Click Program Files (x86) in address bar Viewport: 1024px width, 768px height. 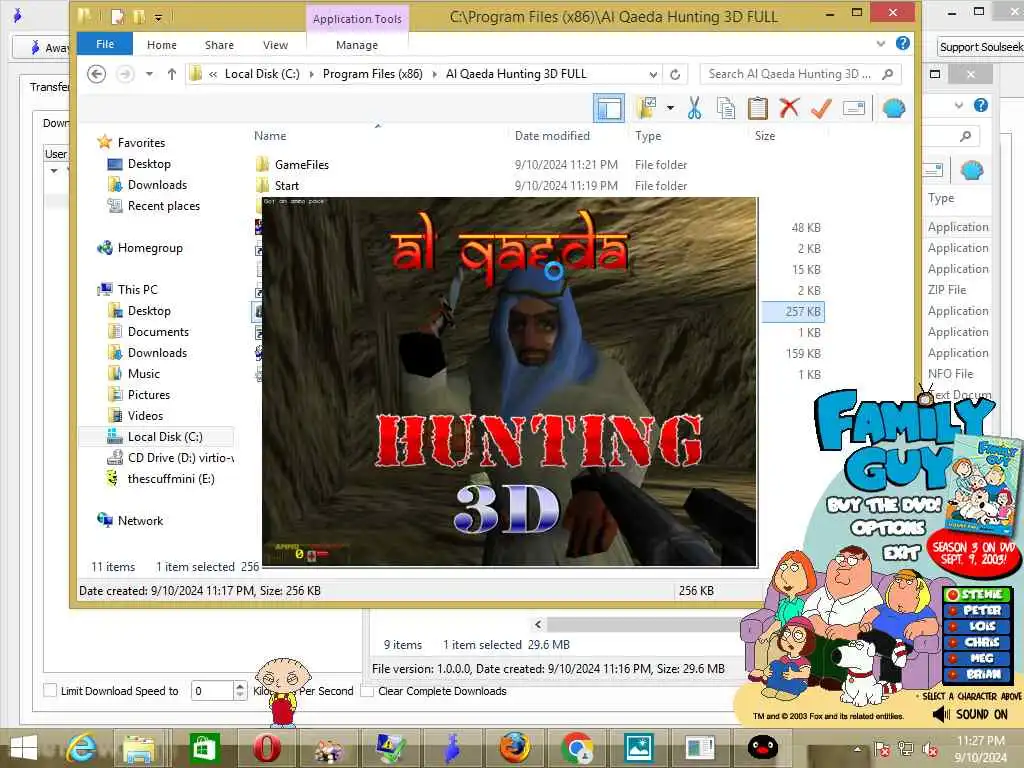[x=372, y=74]
